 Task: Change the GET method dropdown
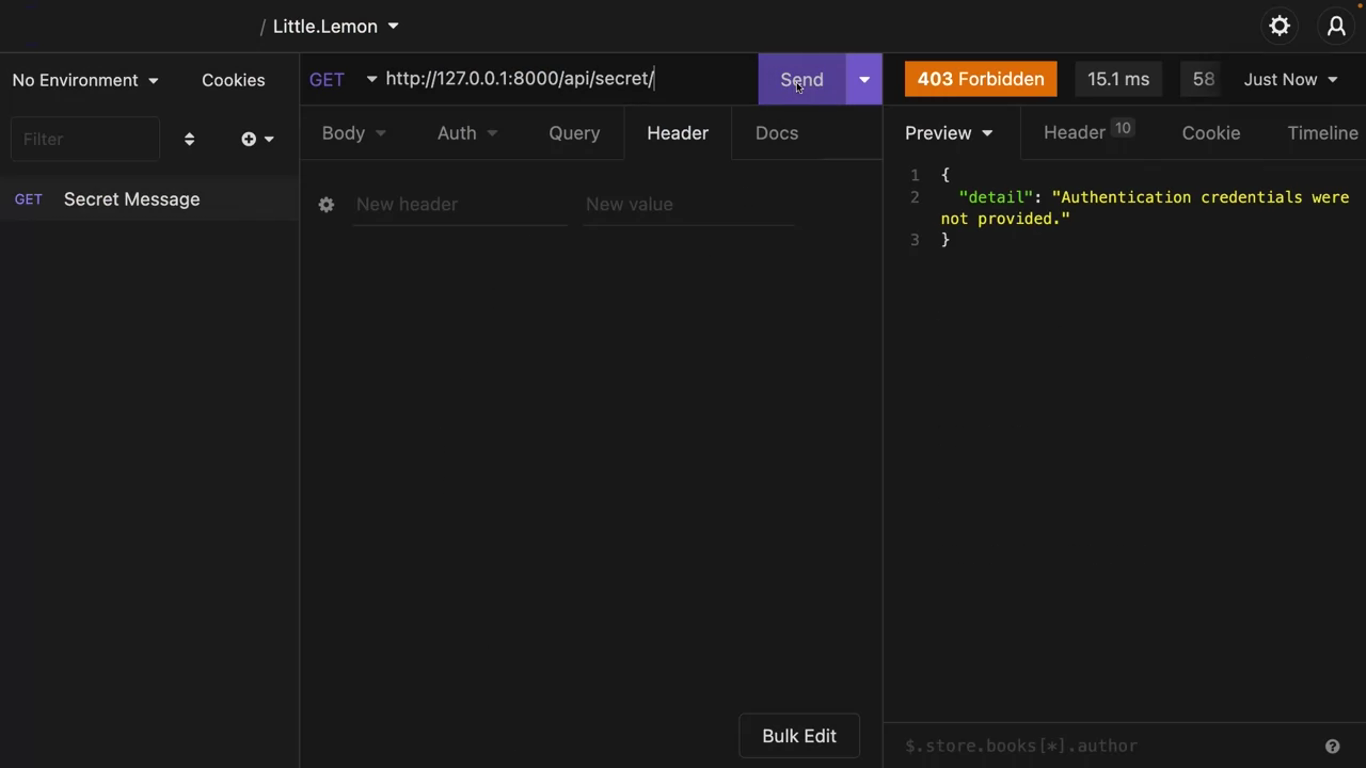tap(342, 80)
